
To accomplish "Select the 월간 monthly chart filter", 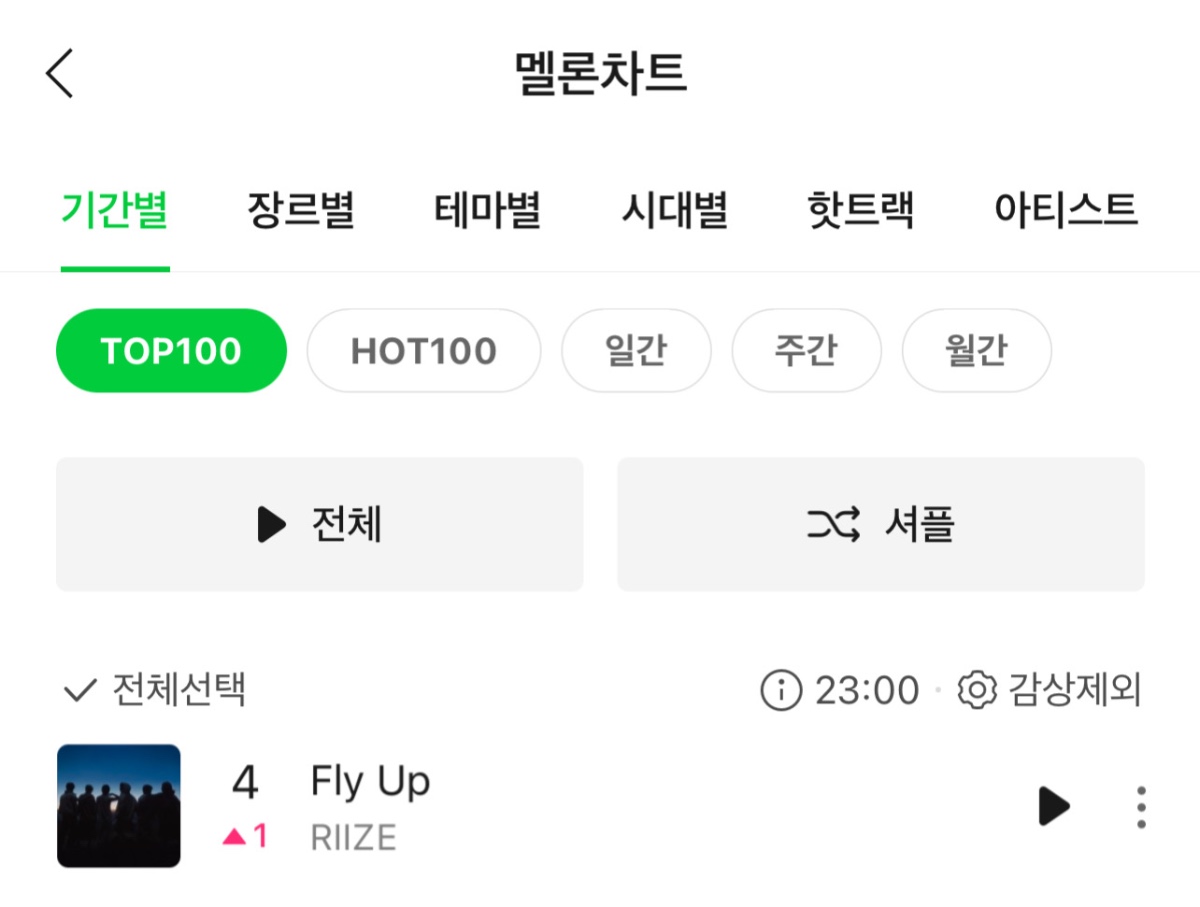I will pos(976,351).
